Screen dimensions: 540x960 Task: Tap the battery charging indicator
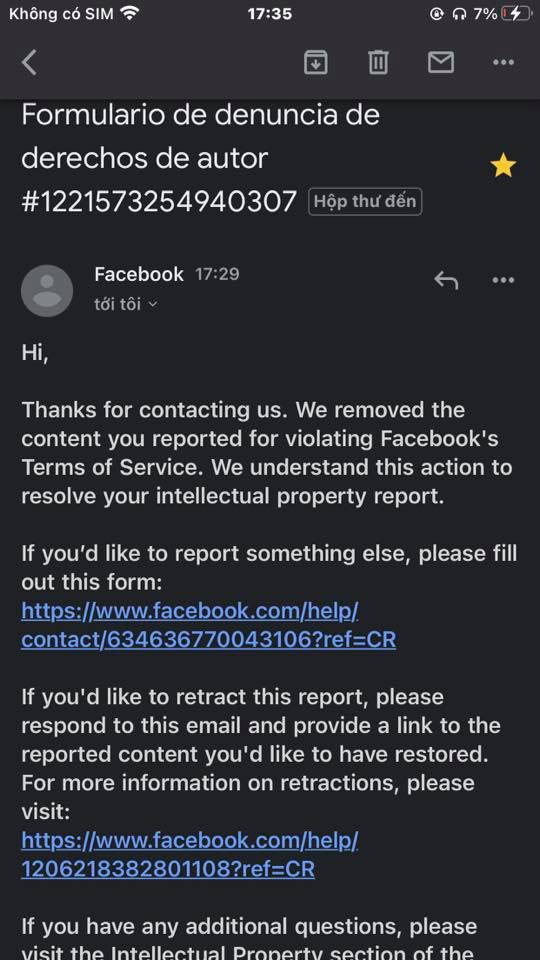515,13
